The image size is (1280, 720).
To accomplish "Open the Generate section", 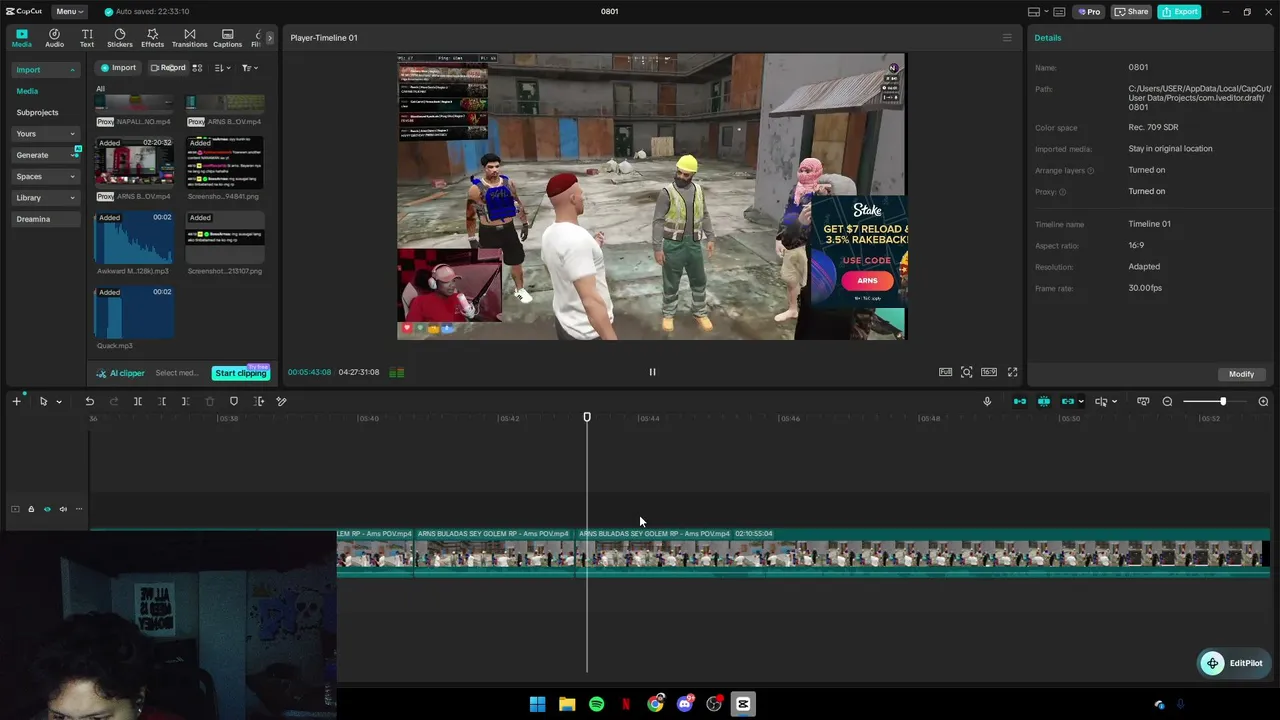I will point(45,155).
